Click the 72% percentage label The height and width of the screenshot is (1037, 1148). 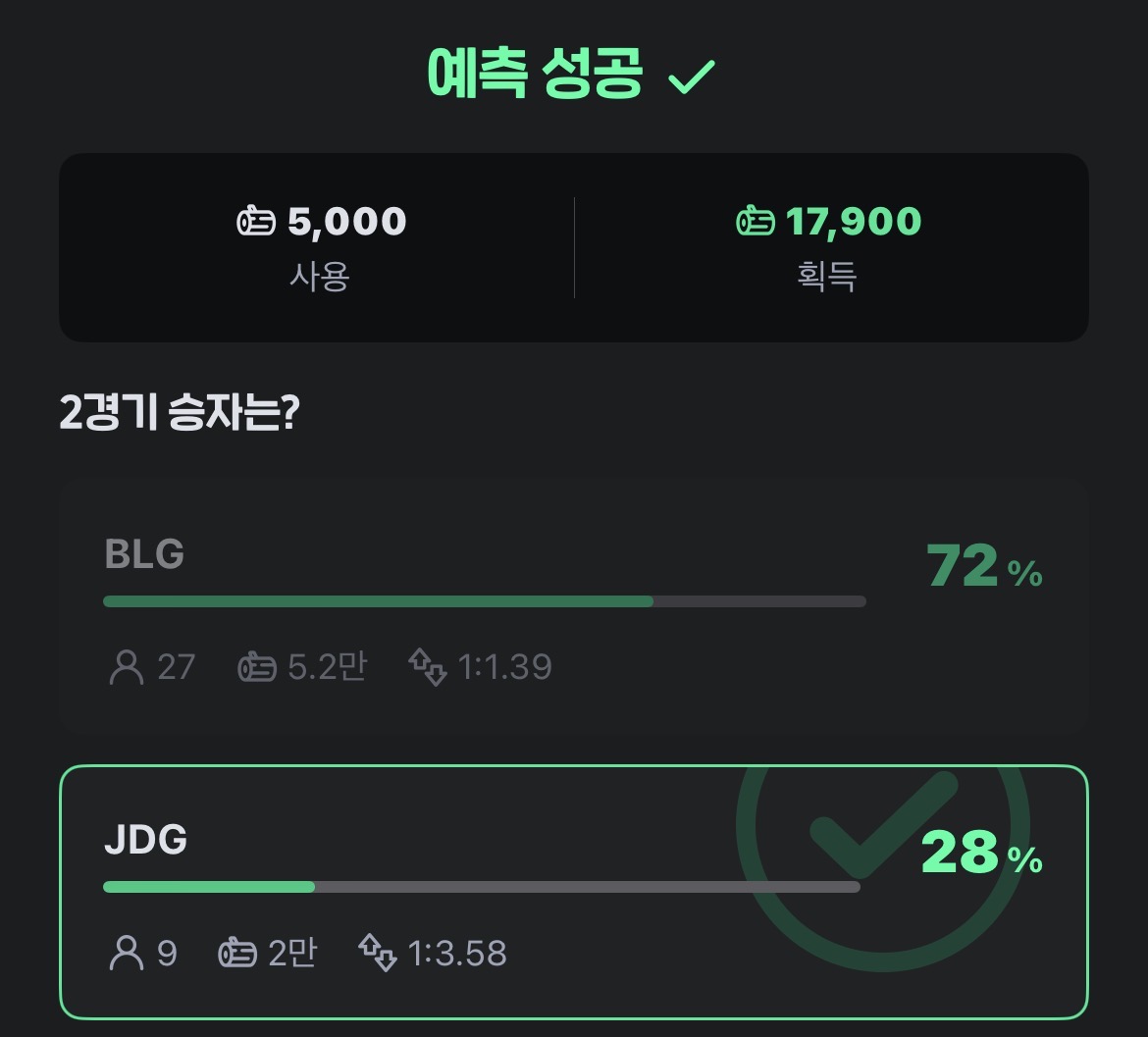983,567
